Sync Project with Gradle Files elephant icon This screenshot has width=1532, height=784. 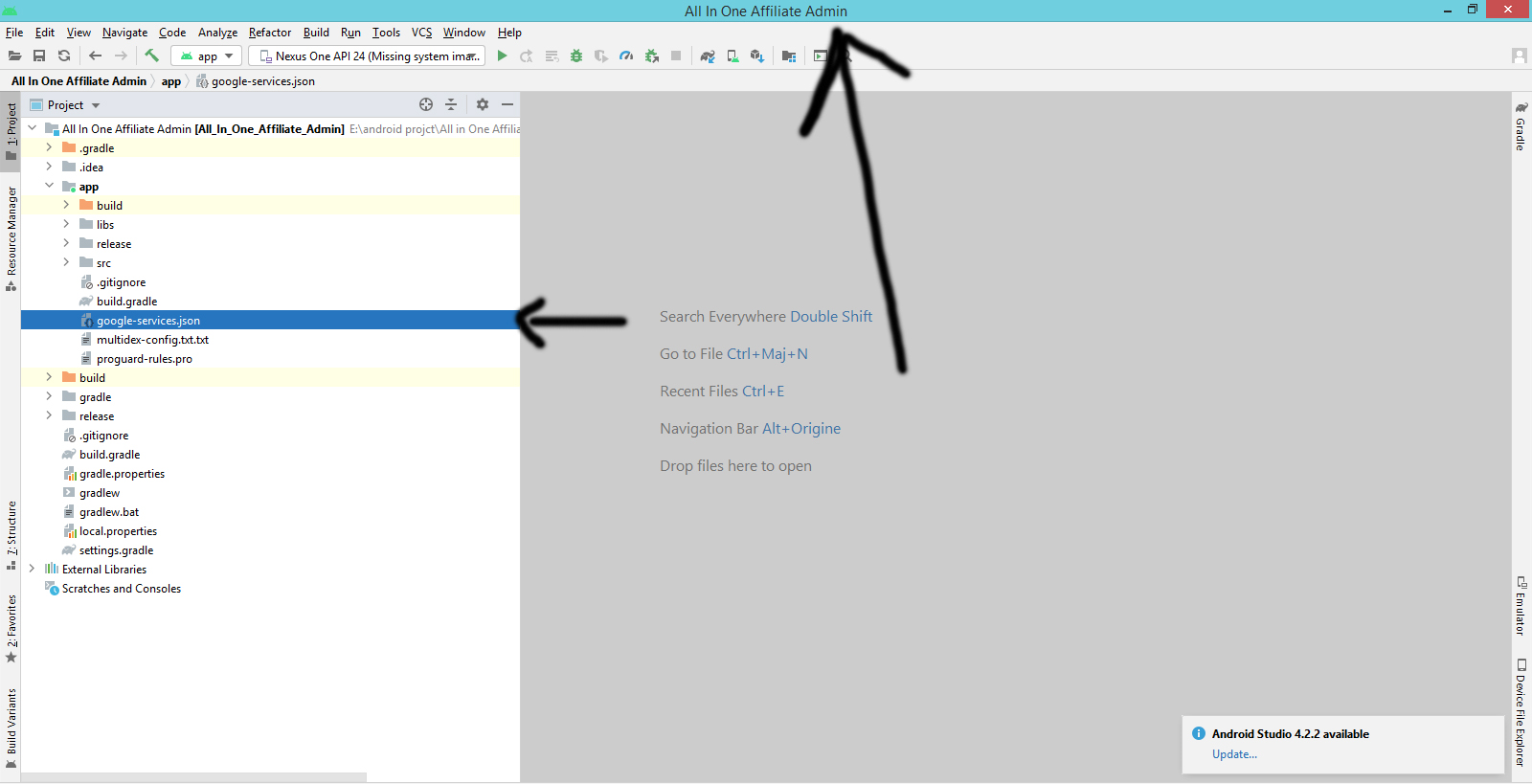(708, 56)
